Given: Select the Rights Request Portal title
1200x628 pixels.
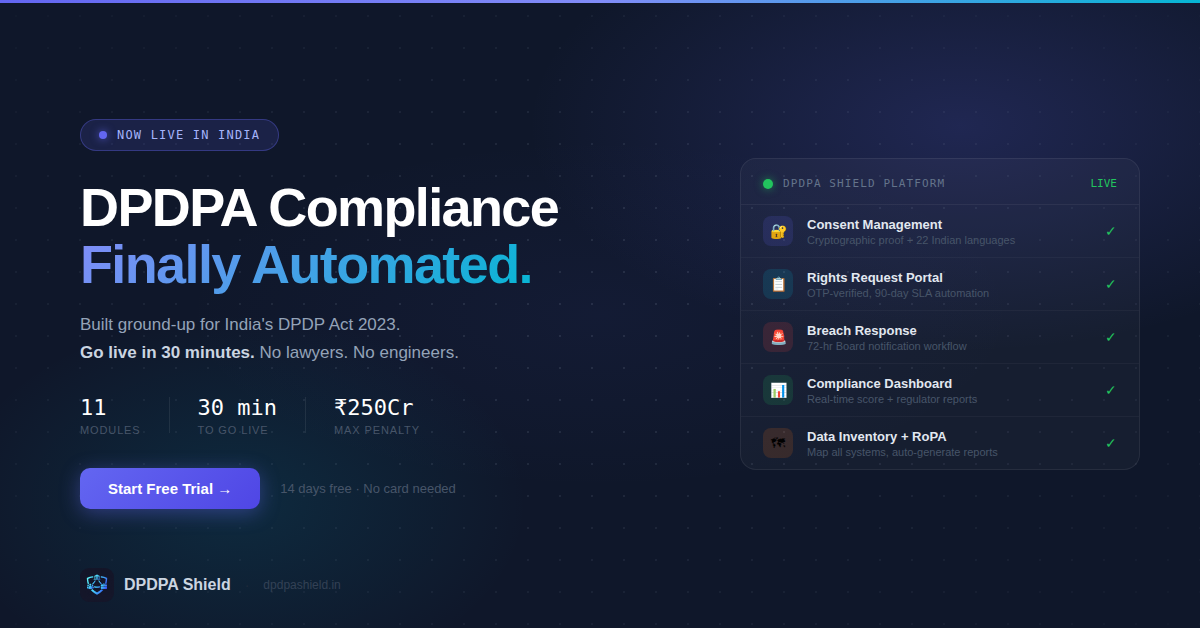Looking at the screenshot, I should pos(875,278).
